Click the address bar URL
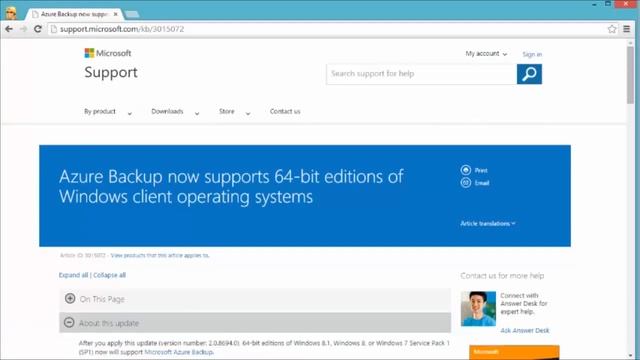The image size is (640, 360). [x=122, y=29]
